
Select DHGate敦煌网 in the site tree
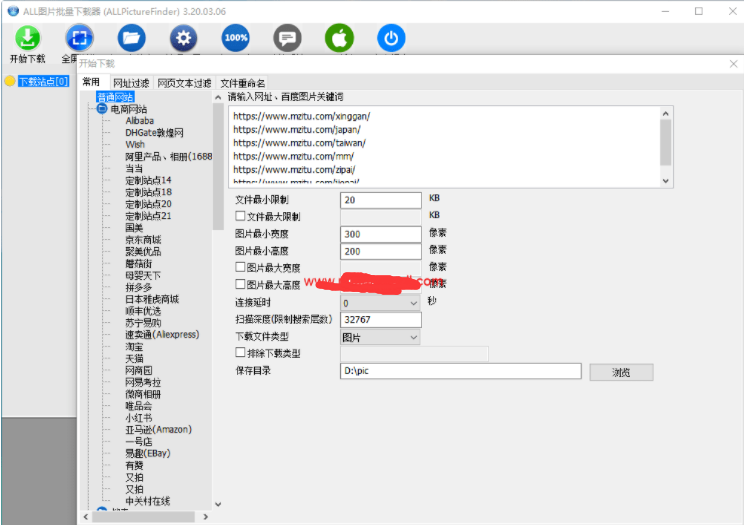click(154, 132)
